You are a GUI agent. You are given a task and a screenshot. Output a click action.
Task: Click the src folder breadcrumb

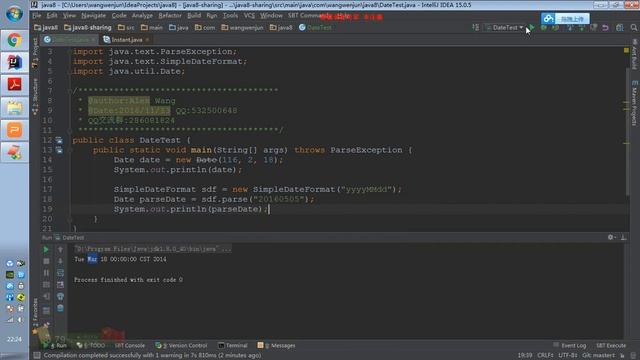tap(126, 28)
